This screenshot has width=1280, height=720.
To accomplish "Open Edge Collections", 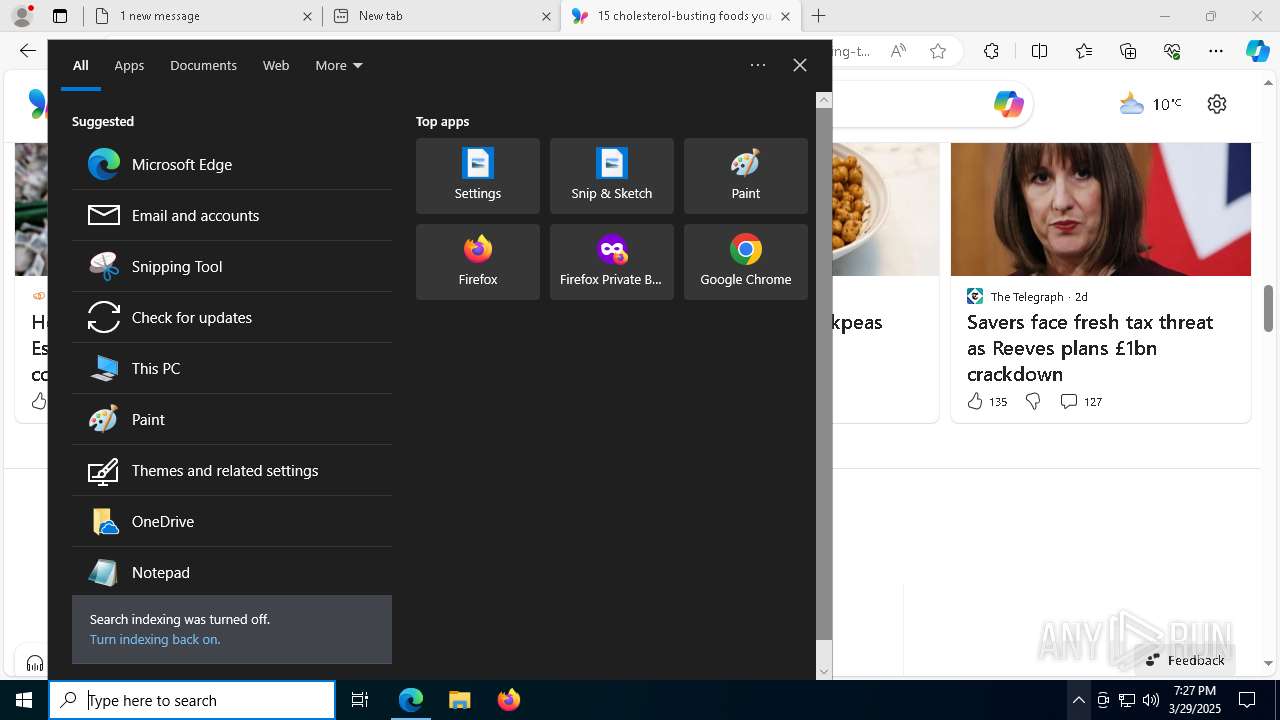I will tap(1128, 51).
